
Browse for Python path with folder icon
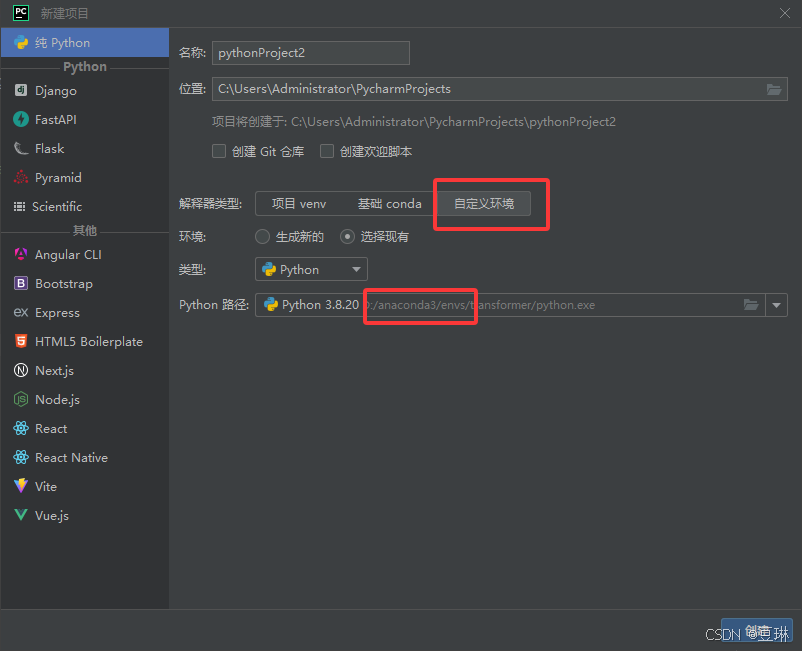pyautogui.click(x=750, y=305)
